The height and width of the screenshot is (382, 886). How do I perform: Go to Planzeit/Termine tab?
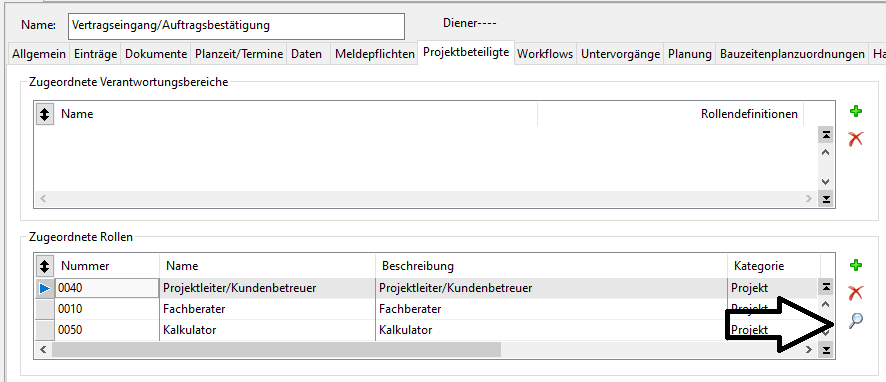click(238, 54)
